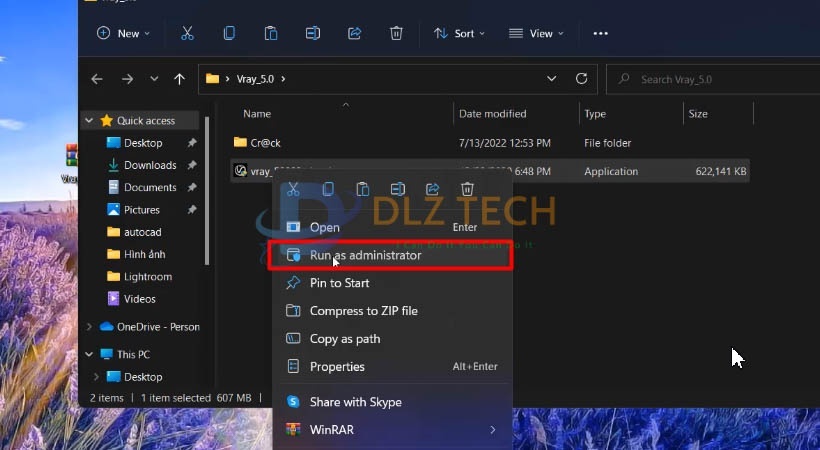This screenshot has width=820, height=450.
Task: Open the View dropdown menu
Action: tap(536, 33)
